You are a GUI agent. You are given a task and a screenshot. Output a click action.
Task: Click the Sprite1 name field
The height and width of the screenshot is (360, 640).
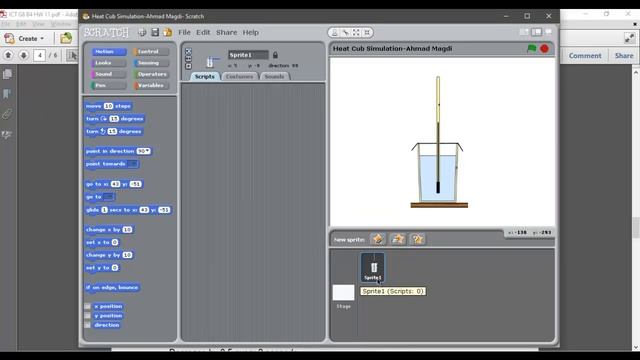click(x=248, y=55)
